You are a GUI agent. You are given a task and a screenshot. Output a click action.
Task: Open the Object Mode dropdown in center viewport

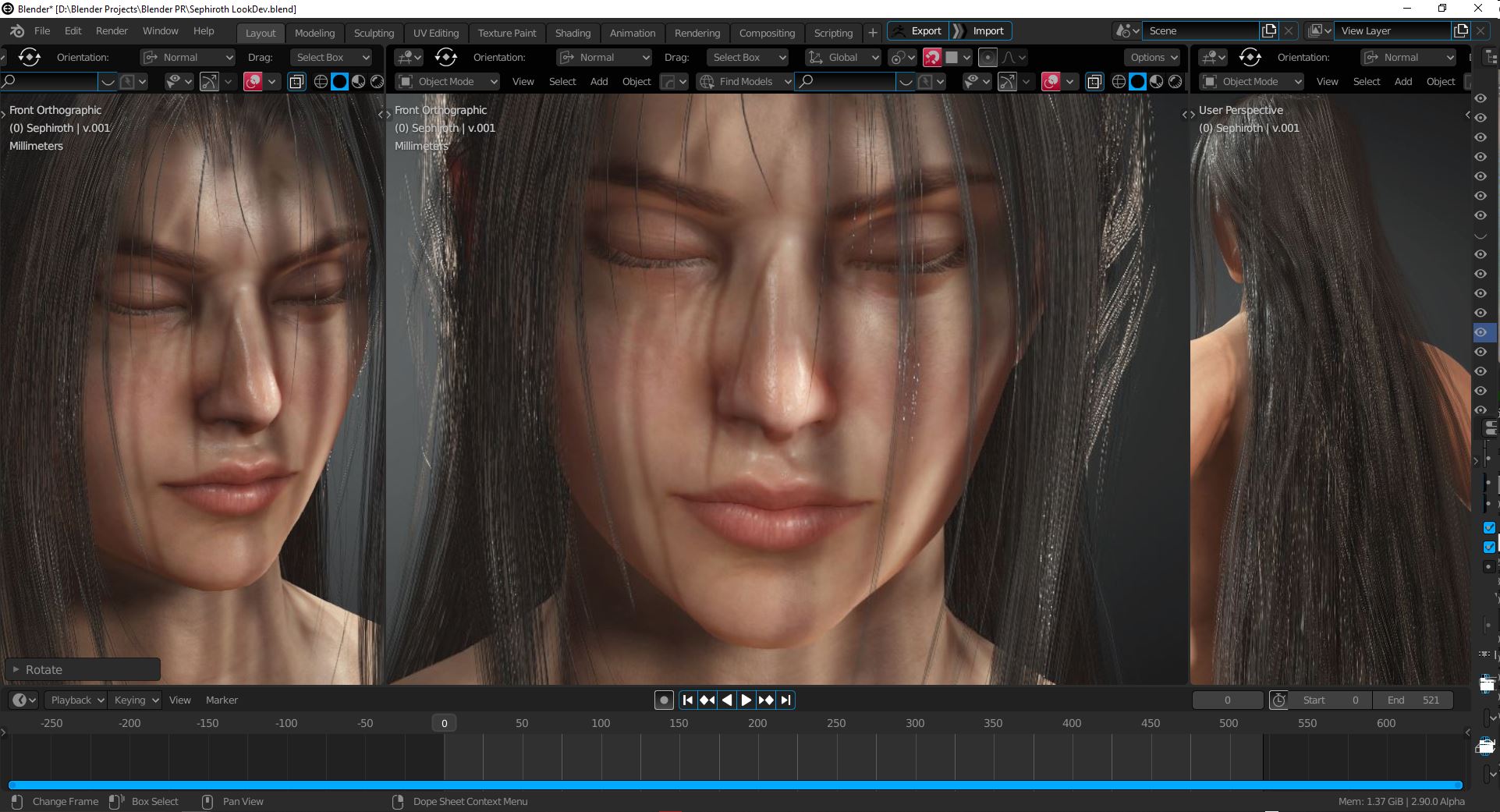click(448, 81)
